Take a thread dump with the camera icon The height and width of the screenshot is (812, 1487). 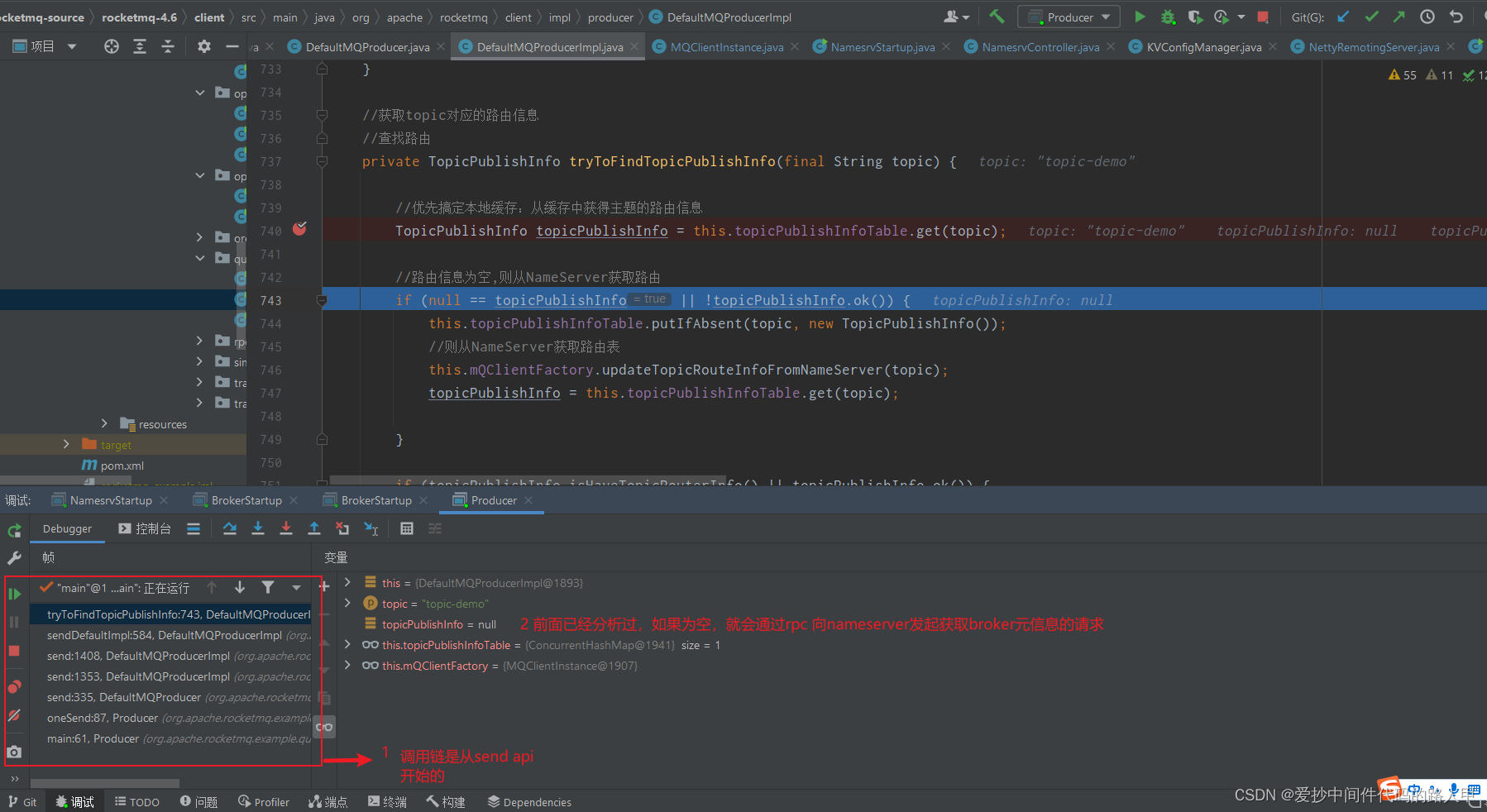click(x=14, y=752)
